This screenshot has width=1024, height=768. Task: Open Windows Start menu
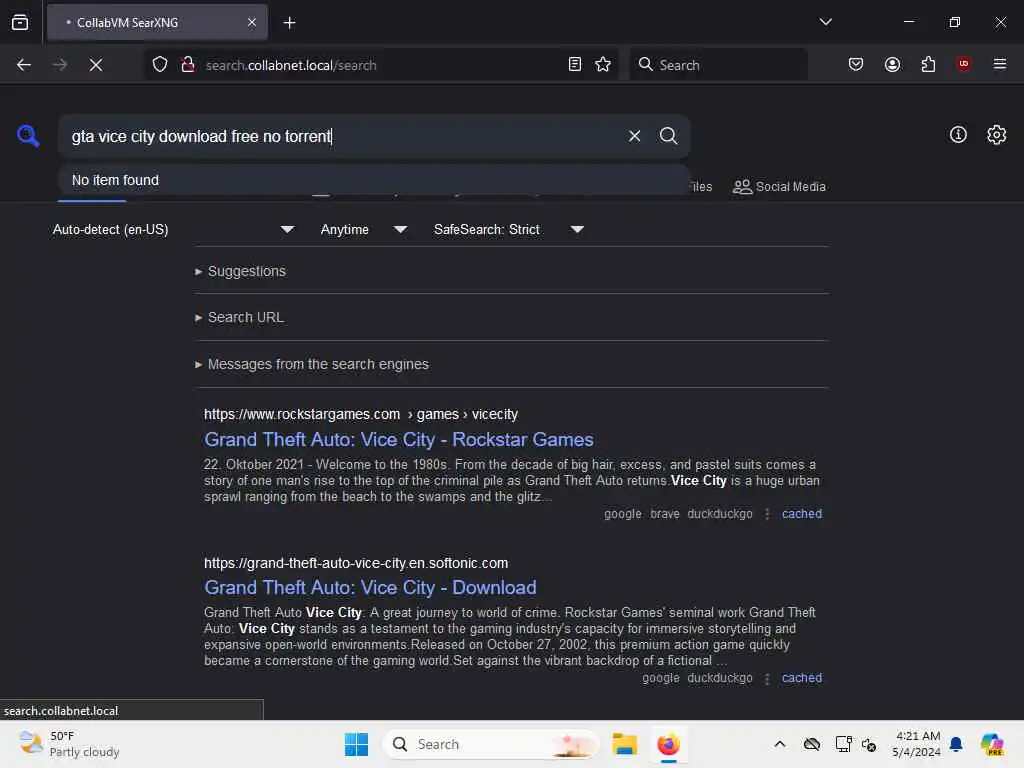tap(357, 744)
